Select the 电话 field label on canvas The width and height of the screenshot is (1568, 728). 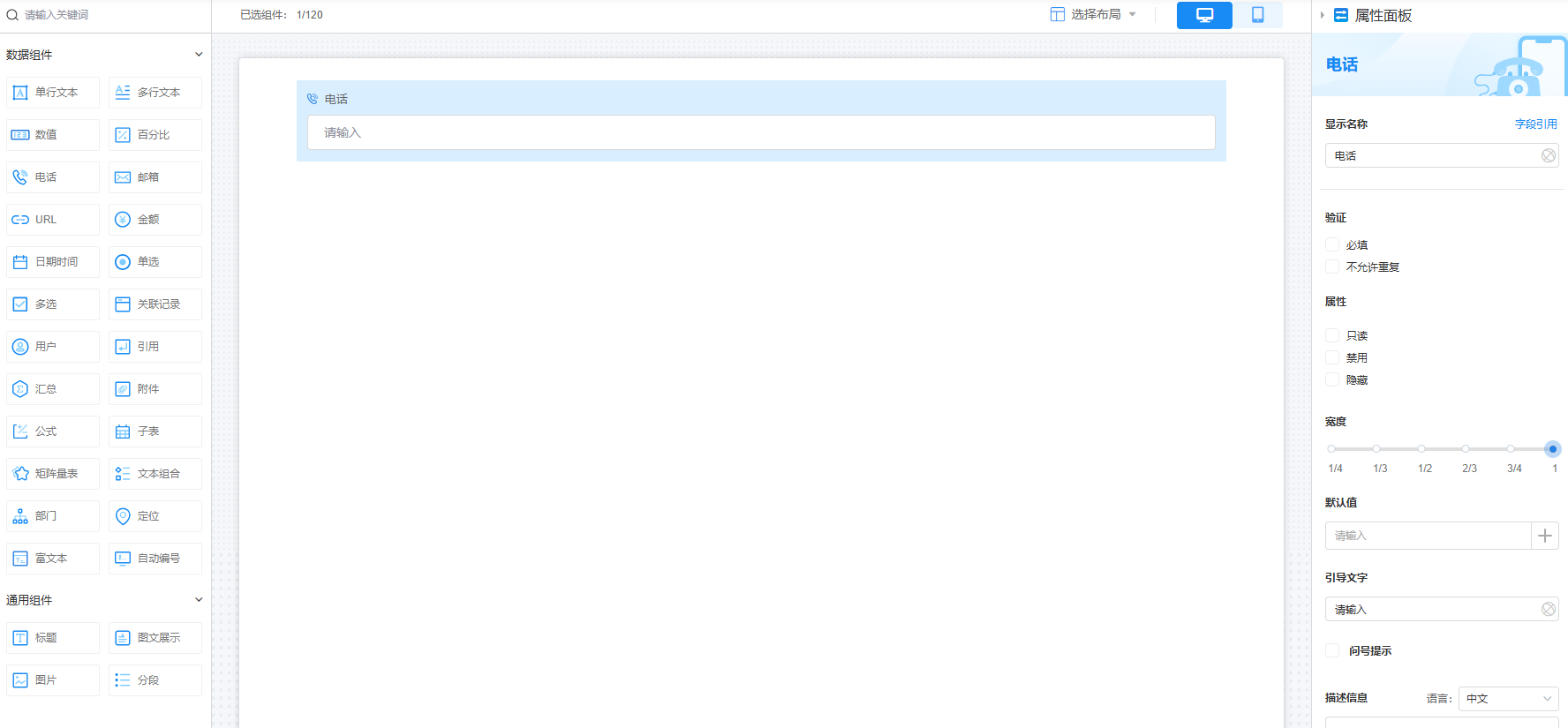click(x=335, y=99)
